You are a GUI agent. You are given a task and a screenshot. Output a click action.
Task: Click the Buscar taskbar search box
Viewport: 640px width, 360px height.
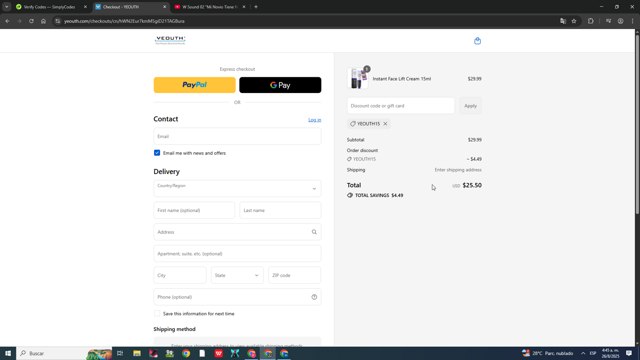(64, 353)
